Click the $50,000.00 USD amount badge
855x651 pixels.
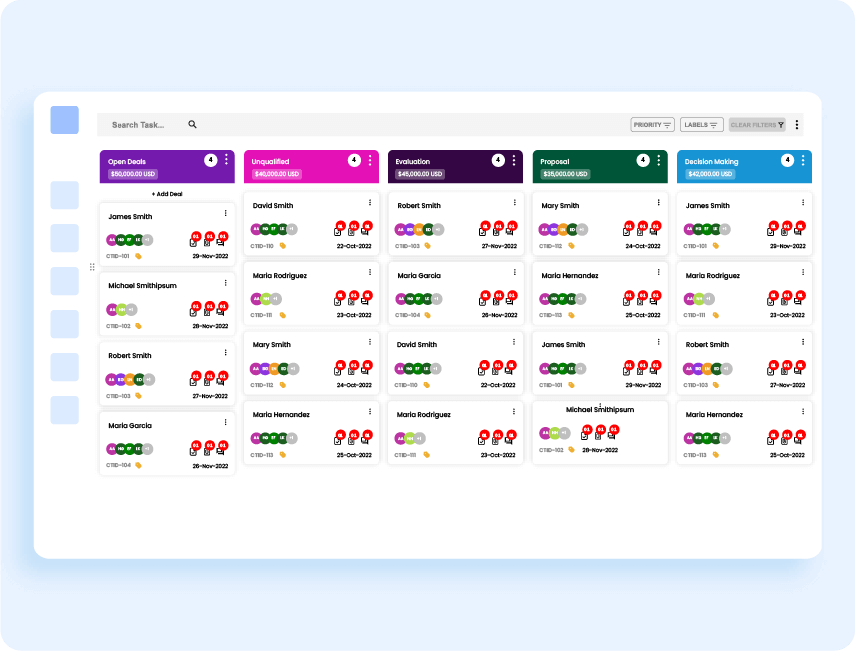coord(133,174)
